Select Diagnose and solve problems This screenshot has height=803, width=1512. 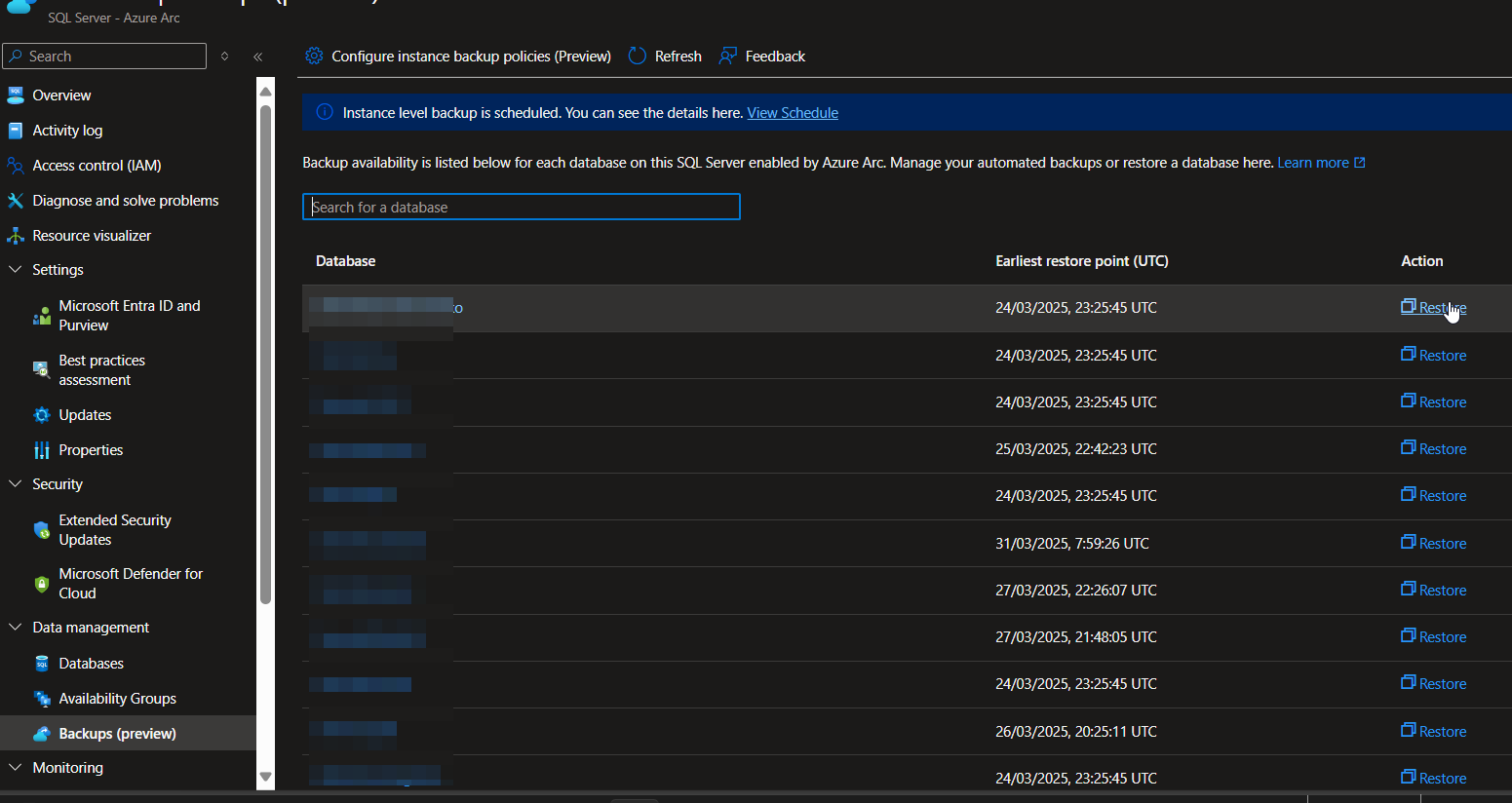[x=125, y=201]
